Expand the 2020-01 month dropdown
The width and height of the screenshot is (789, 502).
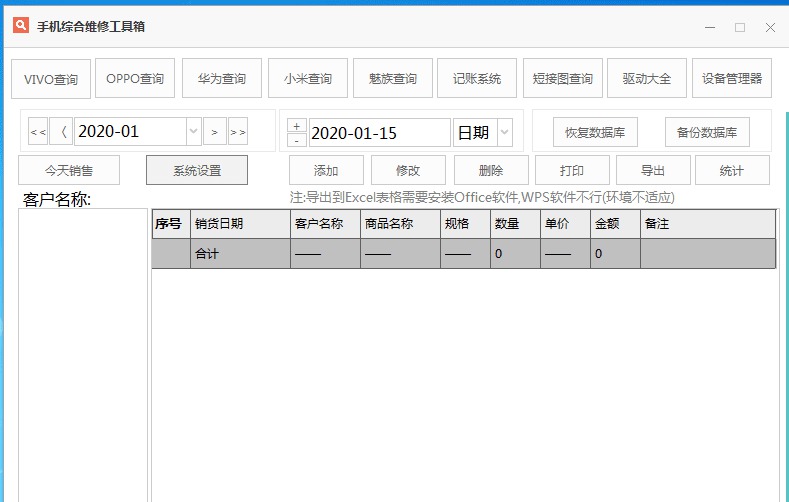[193, 132]
